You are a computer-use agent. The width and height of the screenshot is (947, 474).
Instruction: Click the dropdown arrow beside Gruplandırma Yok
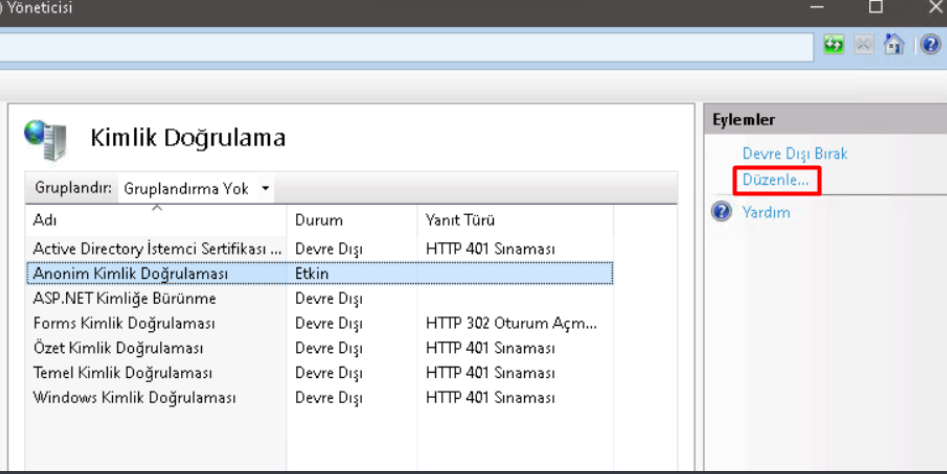pos(265,188)
